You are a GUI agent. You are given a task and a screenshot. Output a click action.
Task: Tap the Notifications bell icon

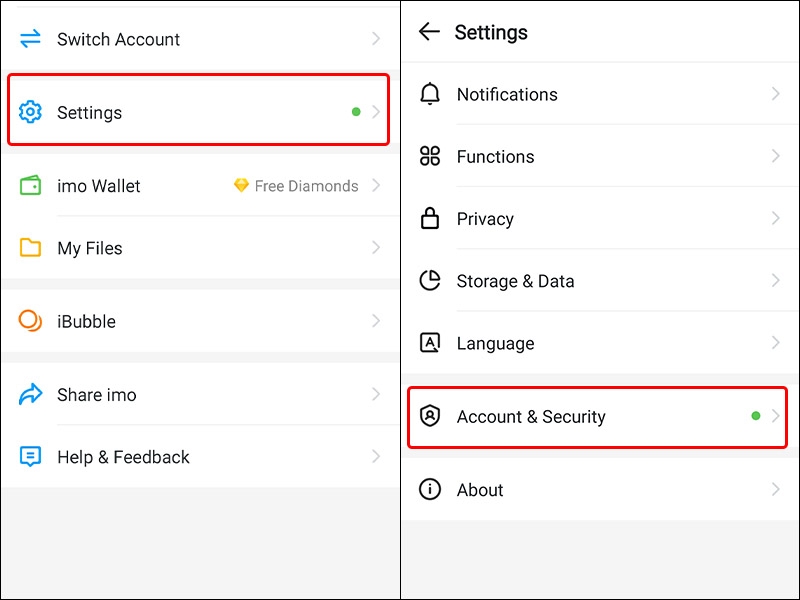(430, 94)
